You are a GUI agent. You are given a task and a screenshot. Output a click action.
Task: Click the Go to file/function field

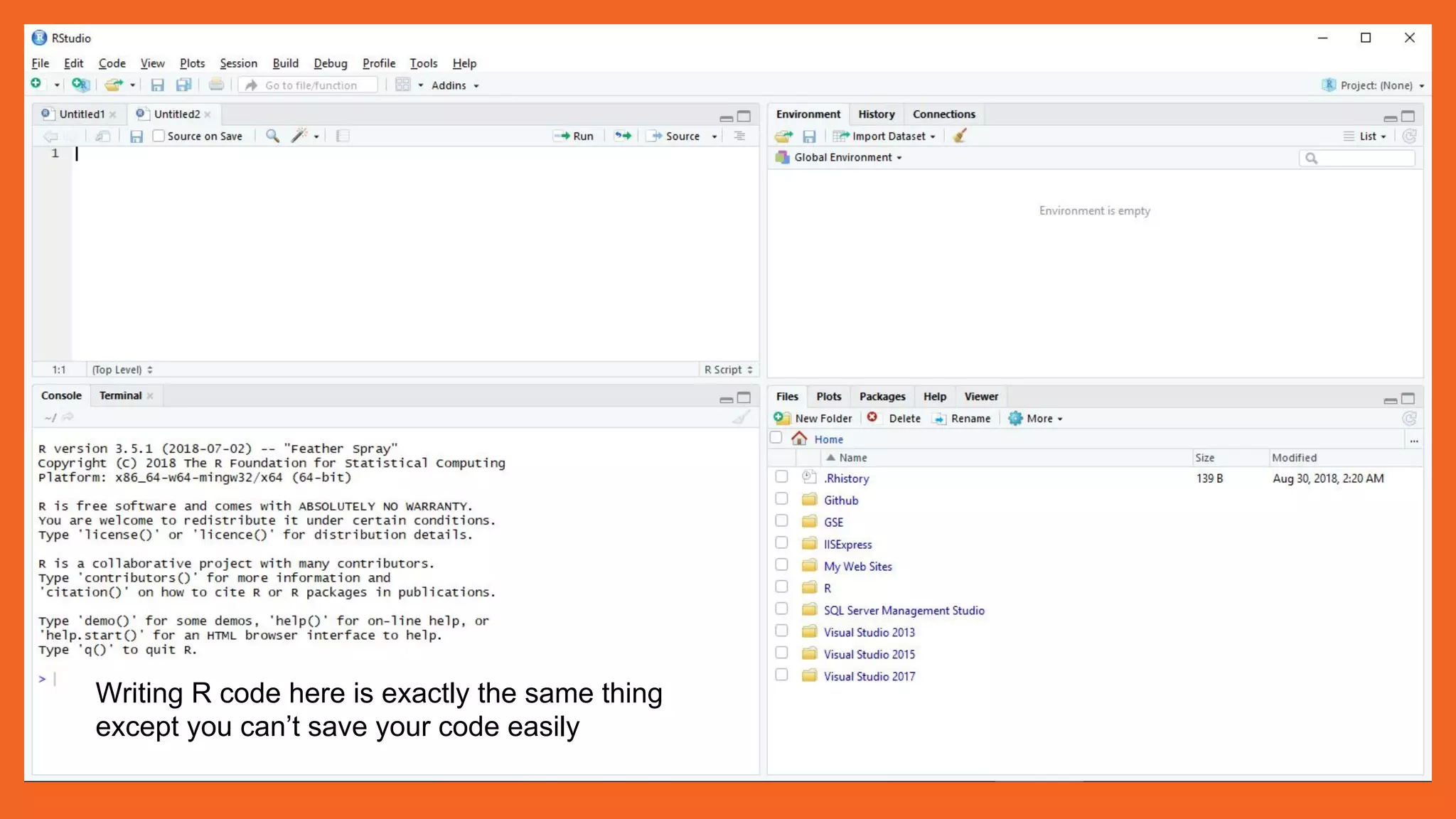[309, 85]
